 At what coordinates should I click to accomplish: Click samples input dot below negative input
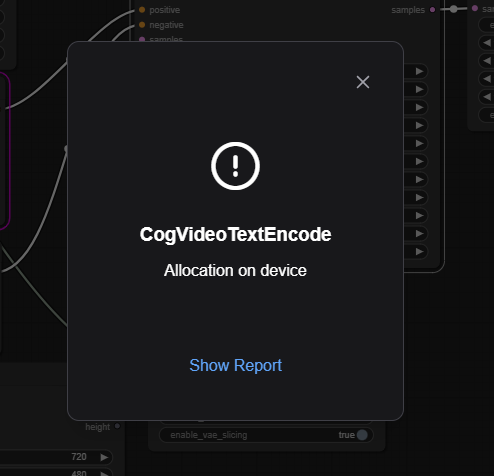click(142, 39)
